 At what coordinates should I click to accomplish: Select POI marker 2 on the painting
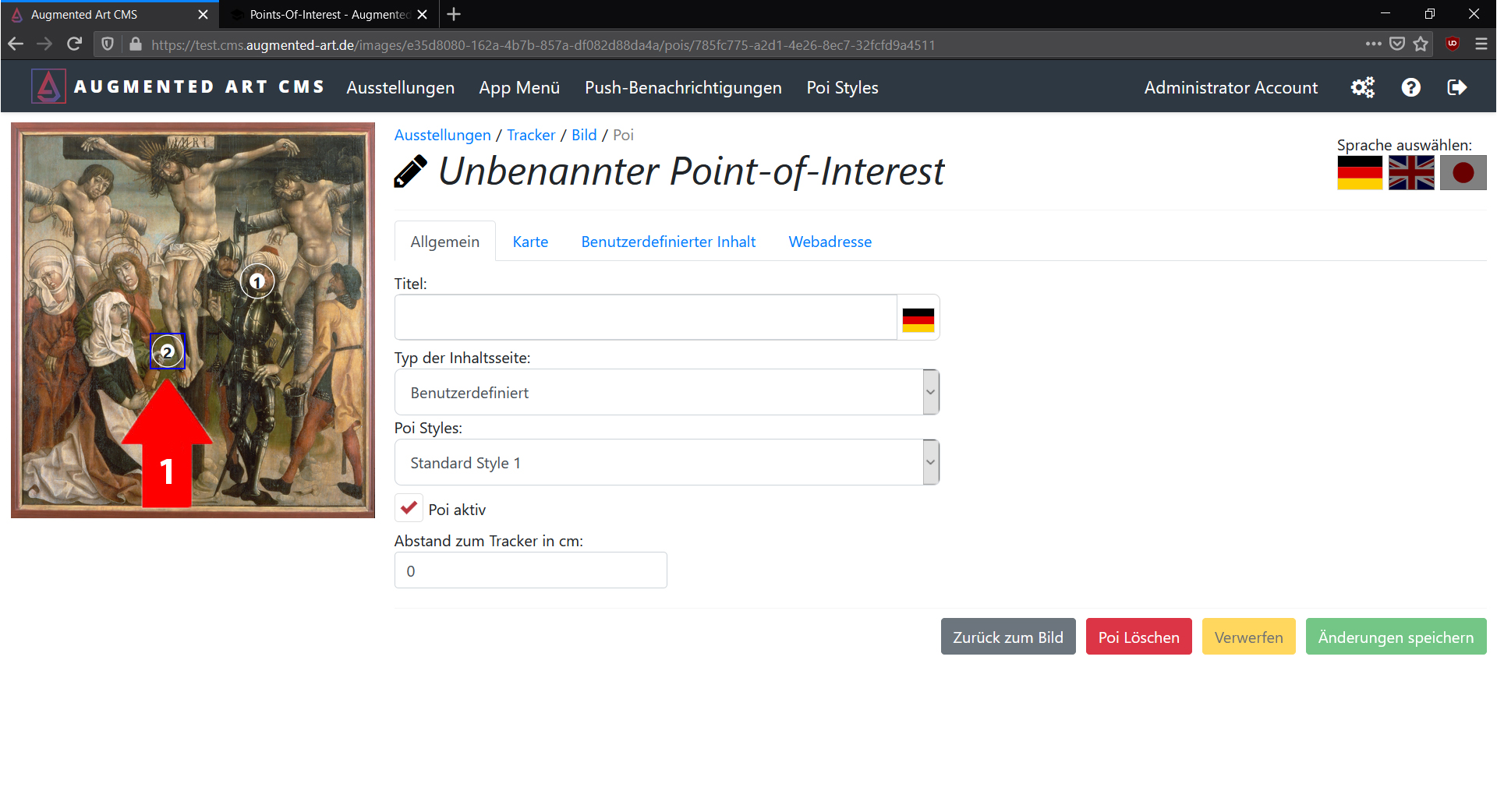pos(167,351)
